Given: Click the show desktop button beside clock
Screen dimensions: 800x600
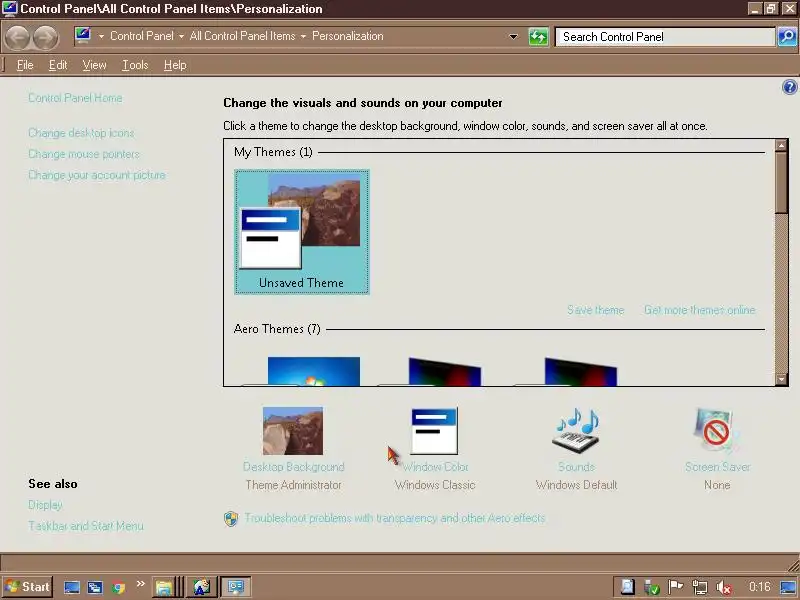Looking at the screenshot, I should point(788,587).
